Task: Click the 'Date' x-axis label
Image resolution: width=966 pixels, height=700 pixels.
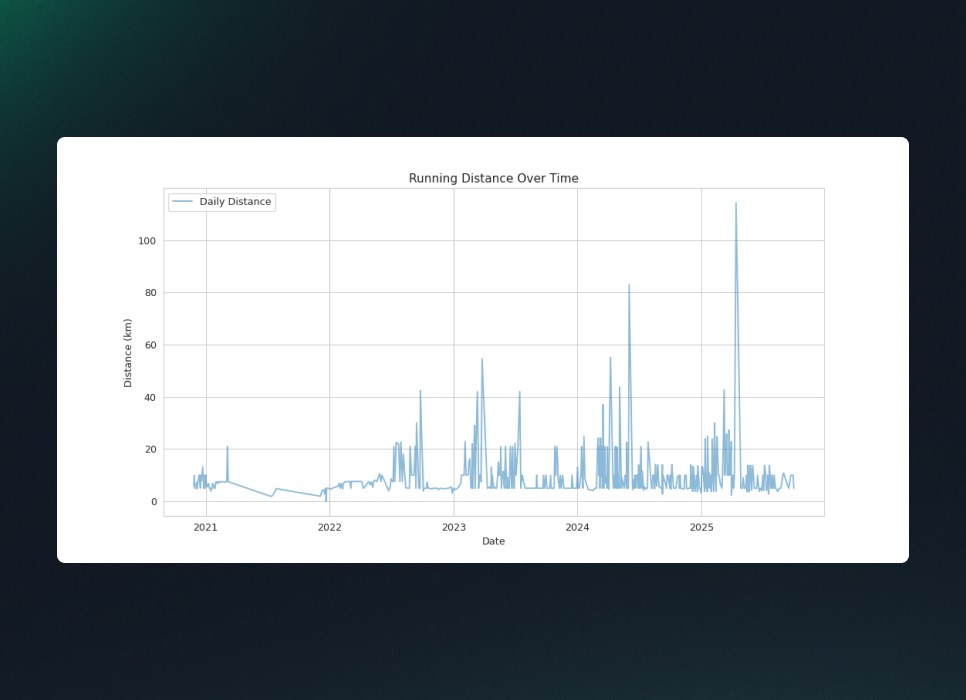Action: (493, 541)
